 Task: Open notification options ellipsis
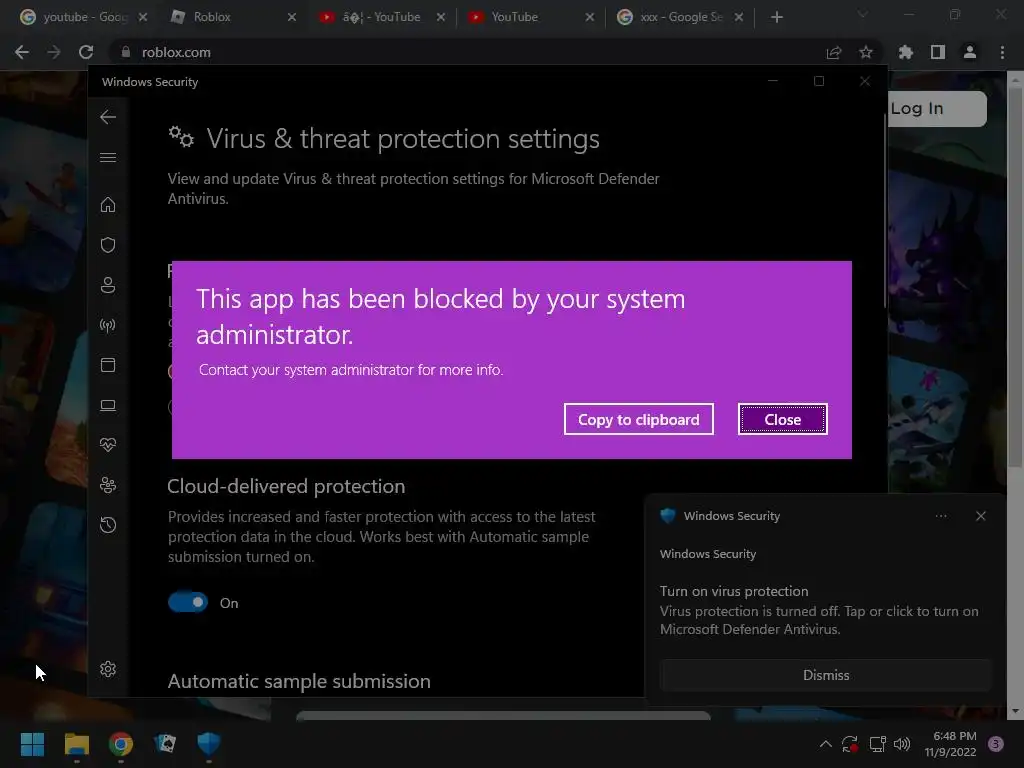(941, 516)
